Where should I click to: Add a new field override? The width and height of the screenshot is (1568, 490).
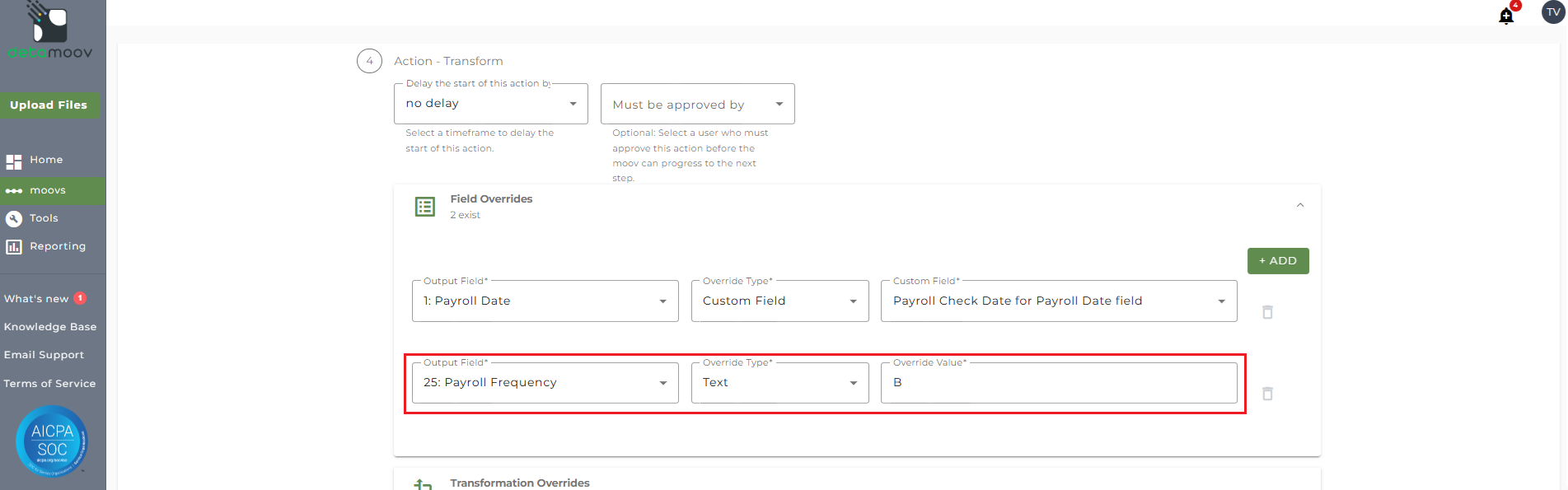(x=1277, y=261)
